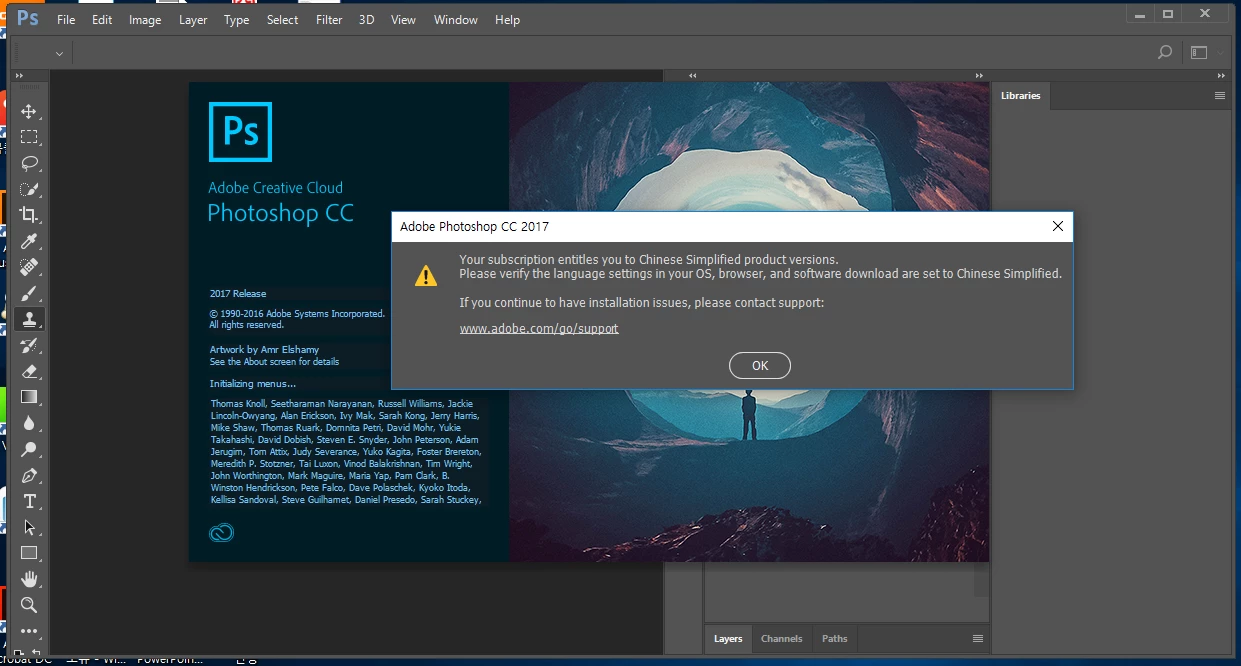
Task: Select the History Brush tool
Action: 29,345
